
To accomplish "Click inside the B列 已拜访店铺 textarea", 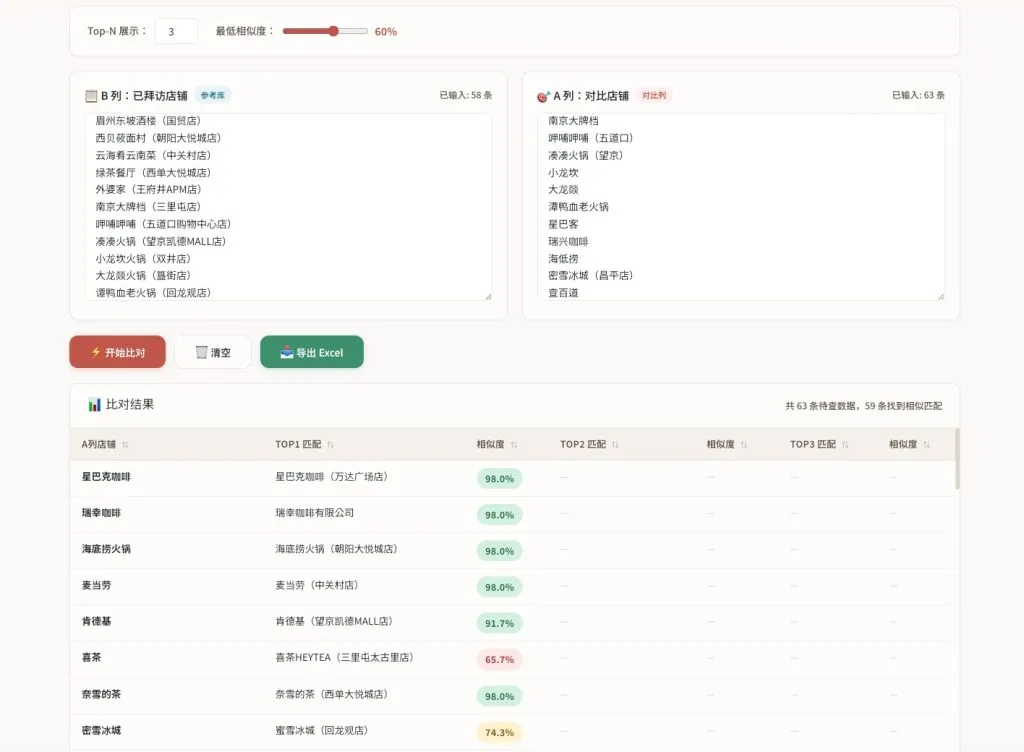I will pyautogui.click(x=289, y=207).
